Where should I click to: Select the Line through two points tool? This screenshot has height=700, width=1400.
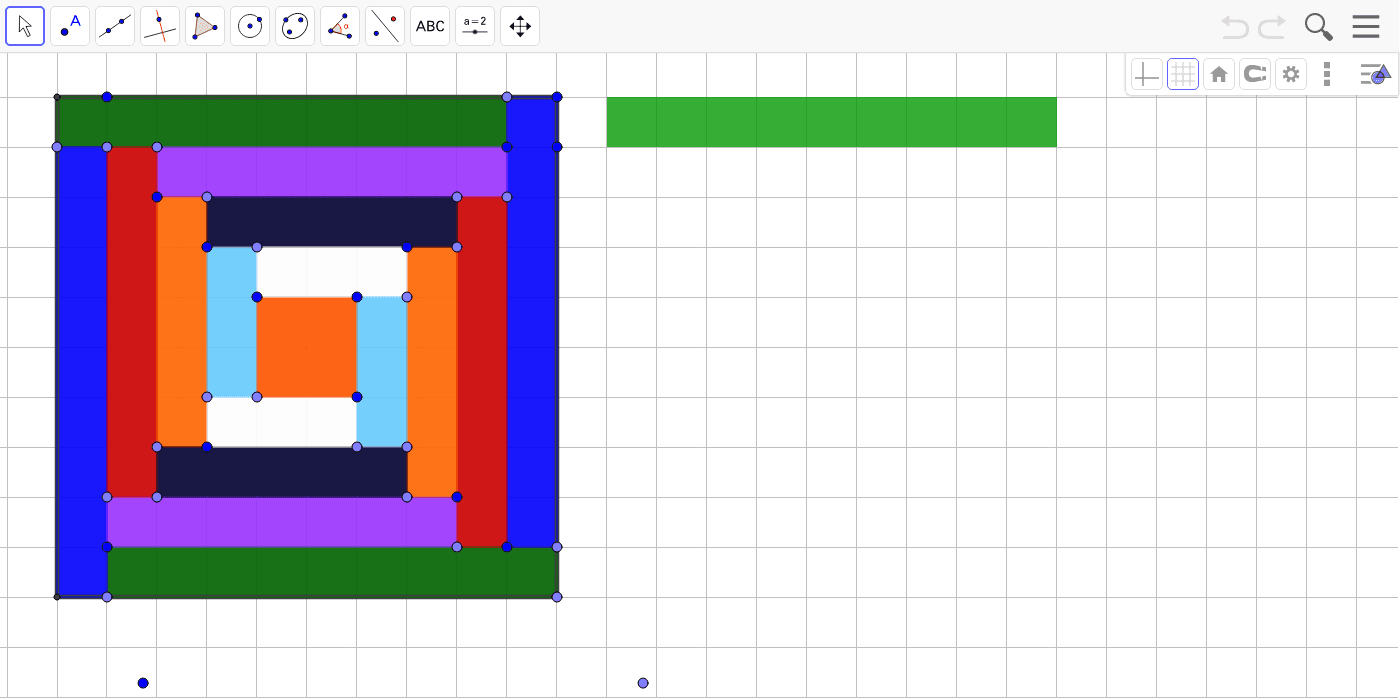[115, 26]
